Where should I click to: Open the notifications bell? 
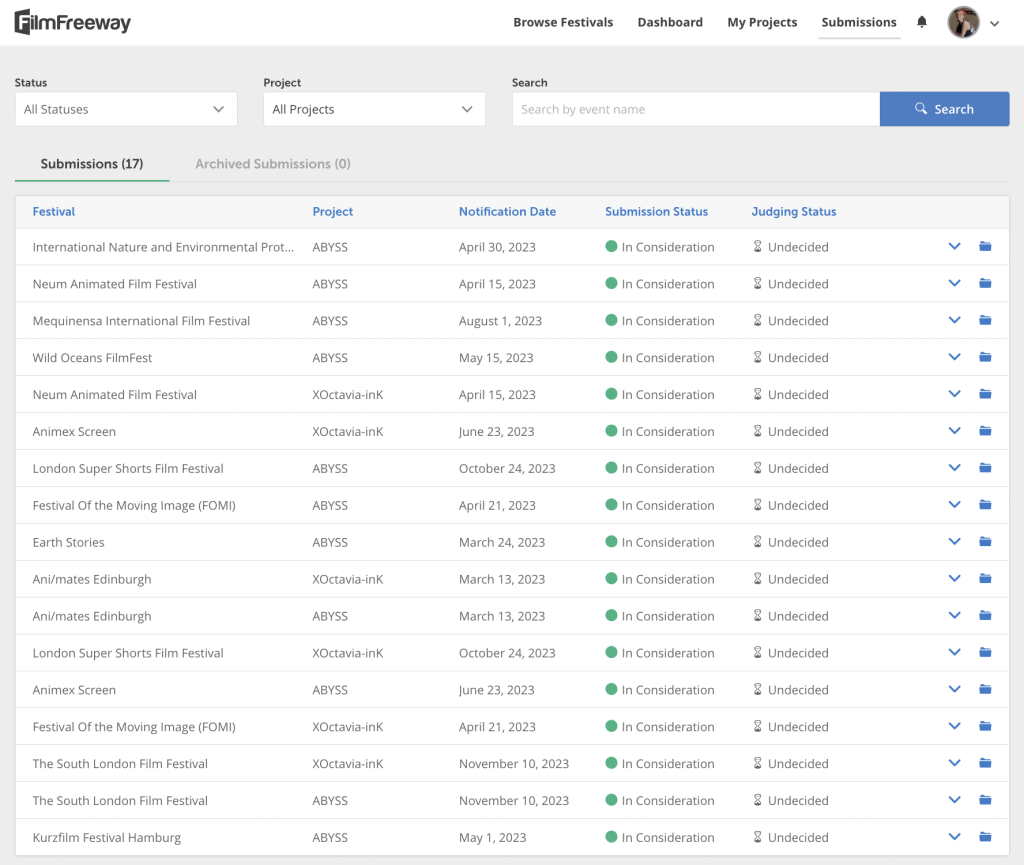click(921, 22)
